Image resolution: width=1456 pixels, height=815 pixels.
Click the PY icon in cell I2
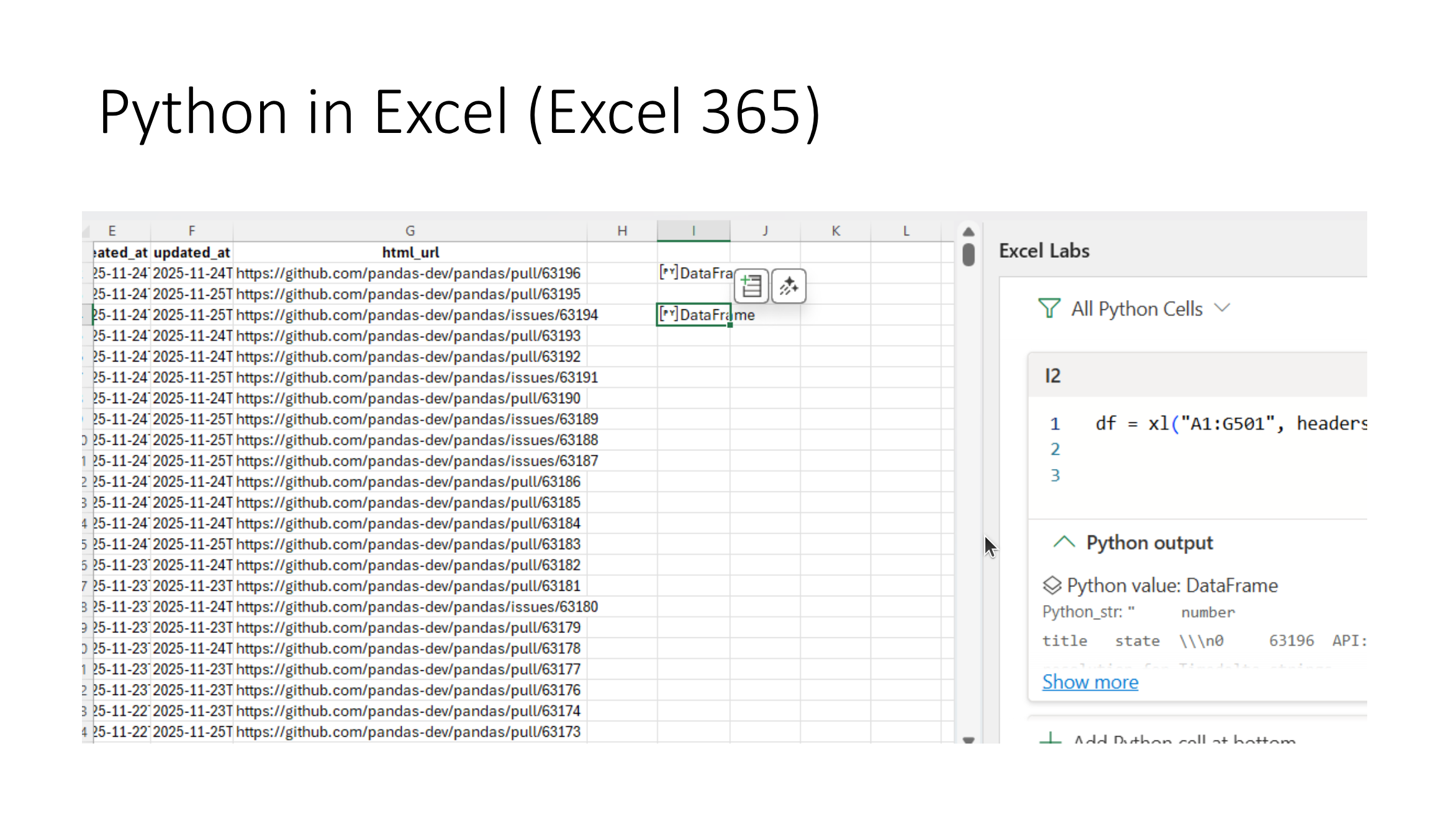point(669,272)
